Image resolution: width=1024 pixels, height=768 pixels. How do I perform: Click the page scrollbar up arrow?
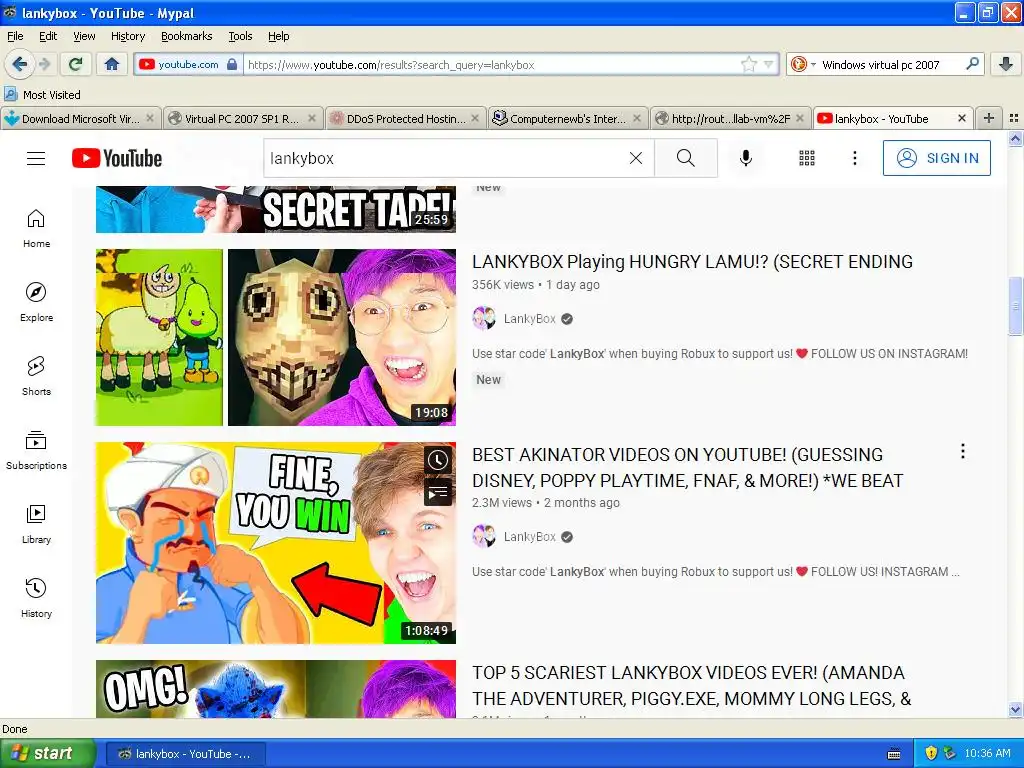[x=1015, y=138]
